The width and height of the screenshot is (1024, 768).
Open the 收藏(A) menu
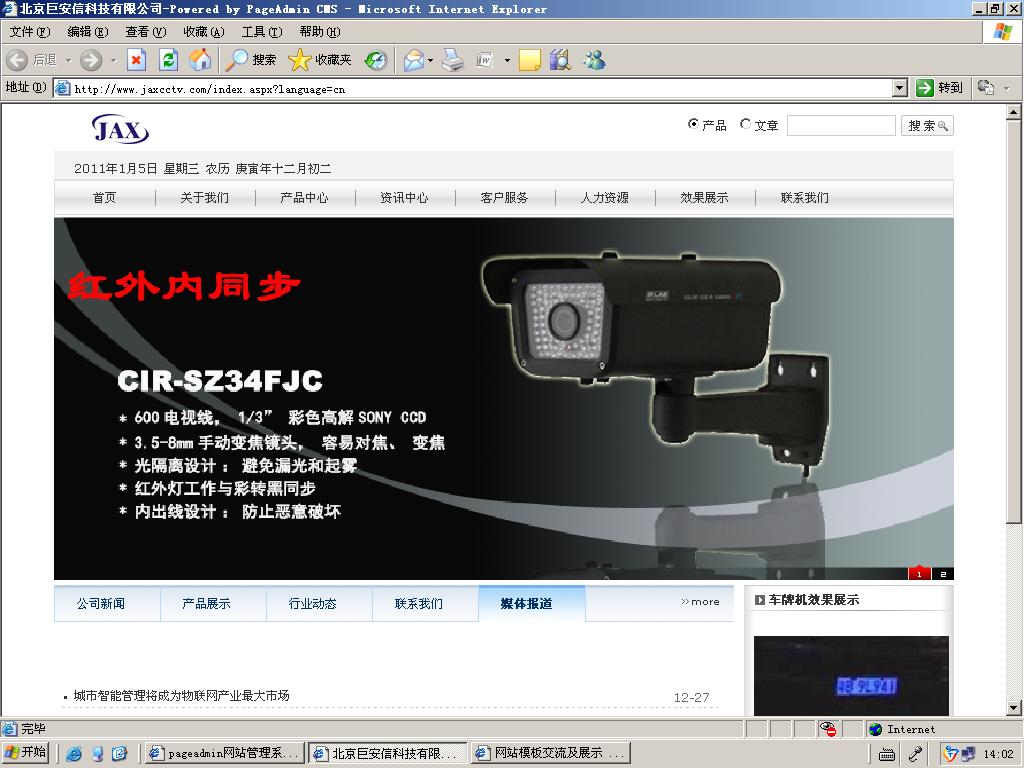click(204, 31)
